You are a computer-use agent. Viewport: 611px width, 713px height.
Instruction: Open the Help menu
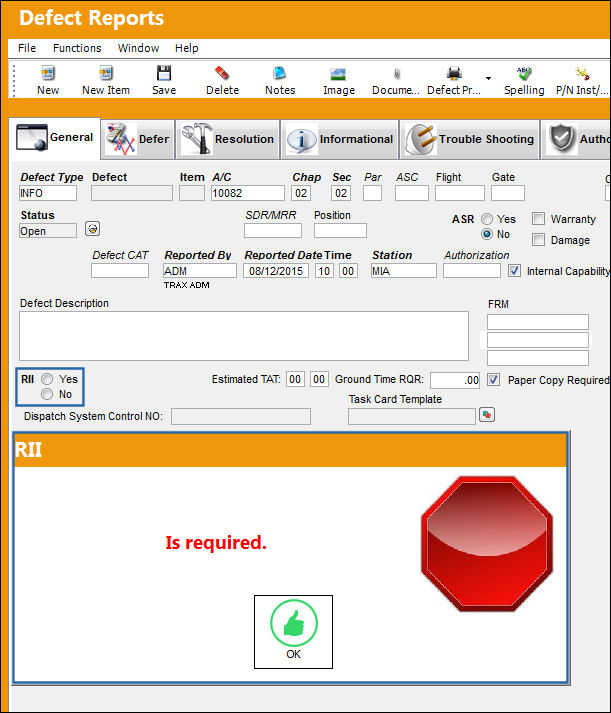tap(186, 48)
